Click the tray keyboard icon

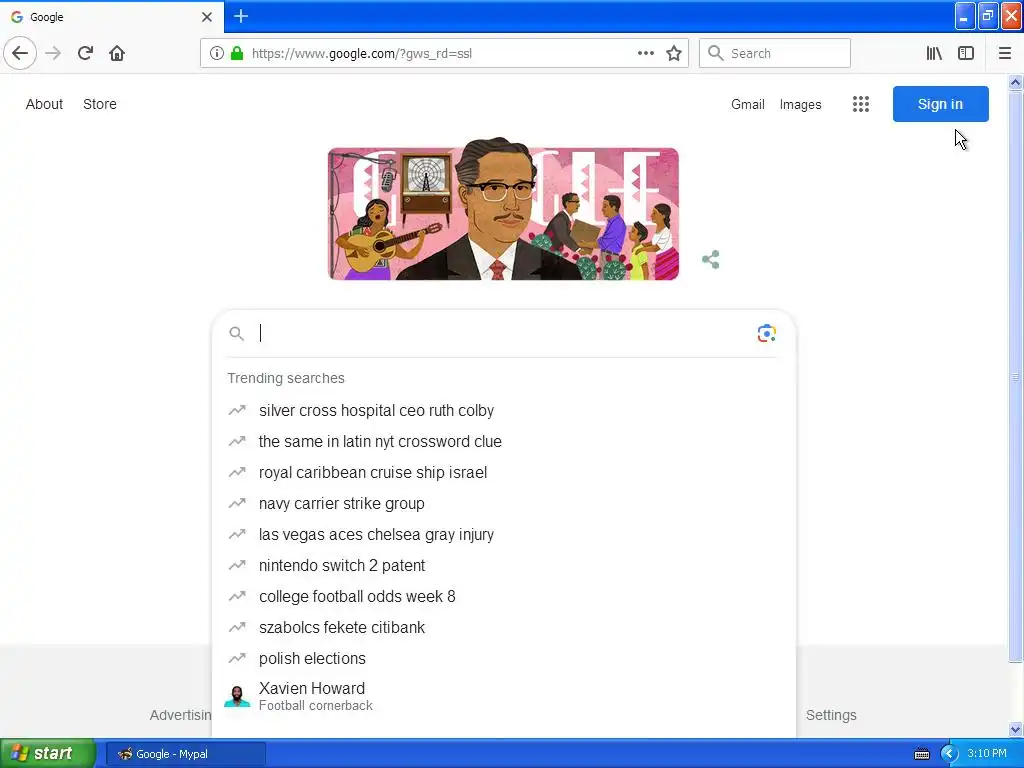click(x=921, y=754)
